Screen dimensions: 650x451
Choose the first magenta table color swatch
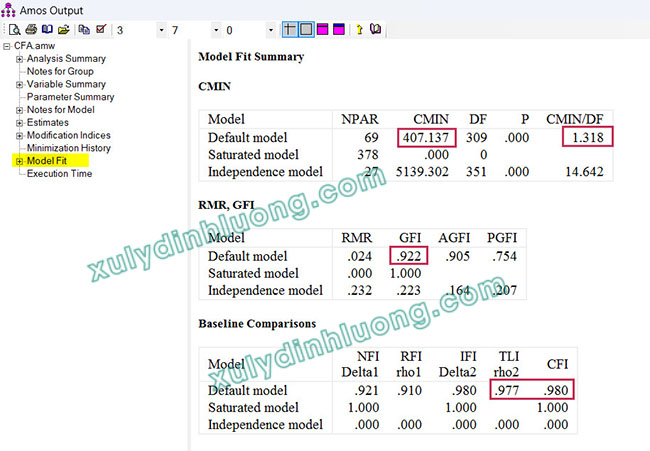(322, 30)
